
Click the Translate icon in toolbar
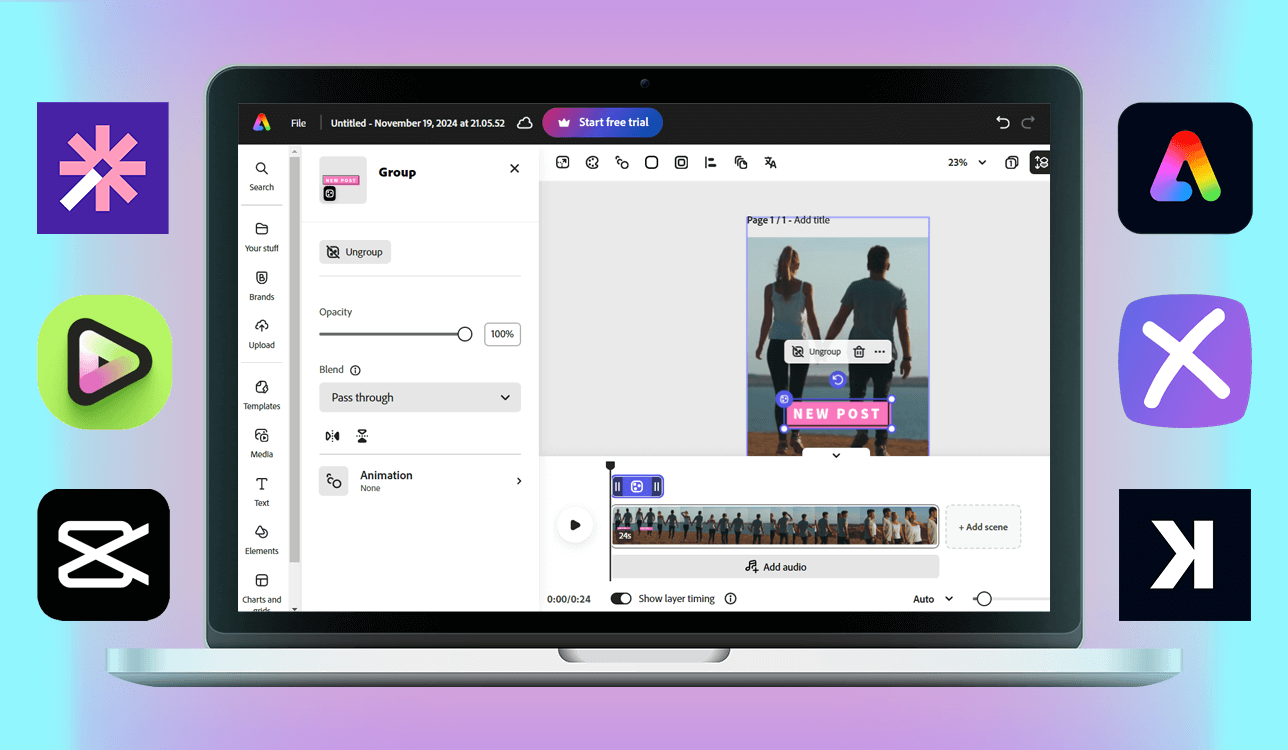point(770,162)
